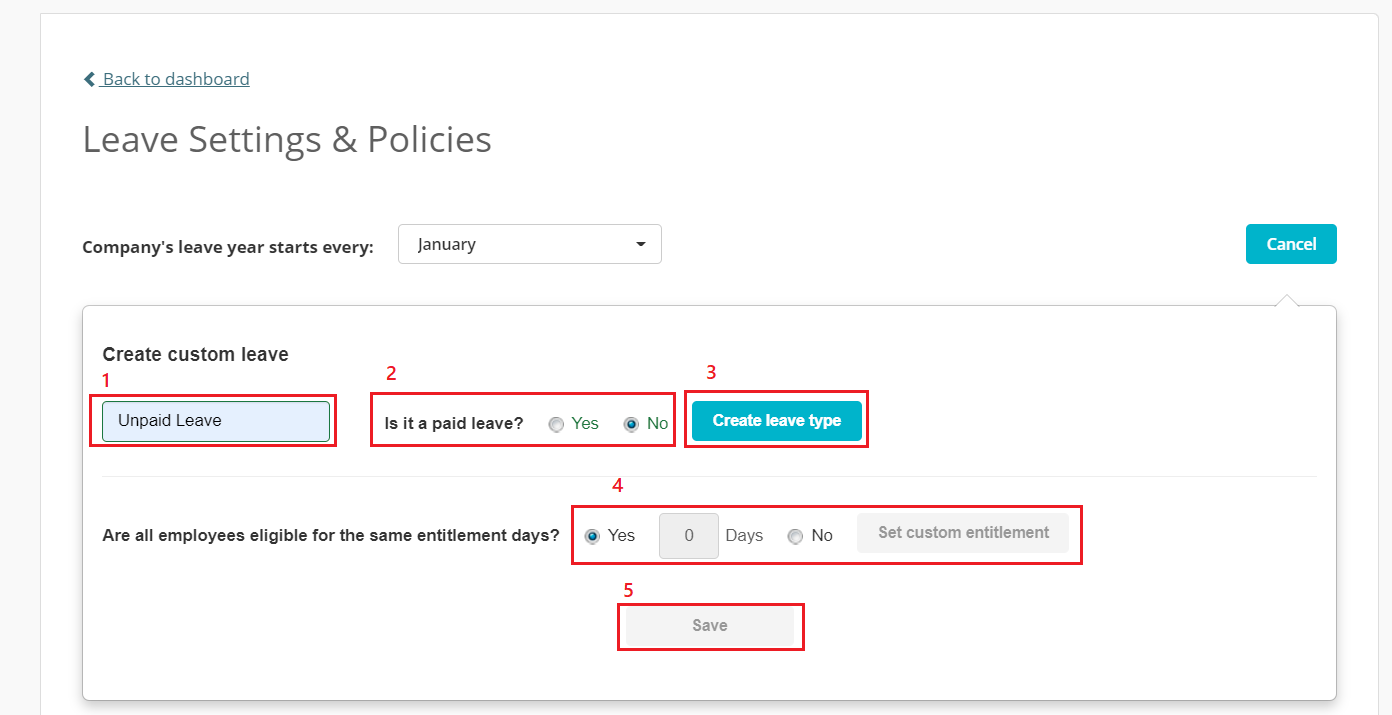Click the same entitlement days question text
The height and width of the screenshot is (715, 1392).
click(x=331, y=536)
